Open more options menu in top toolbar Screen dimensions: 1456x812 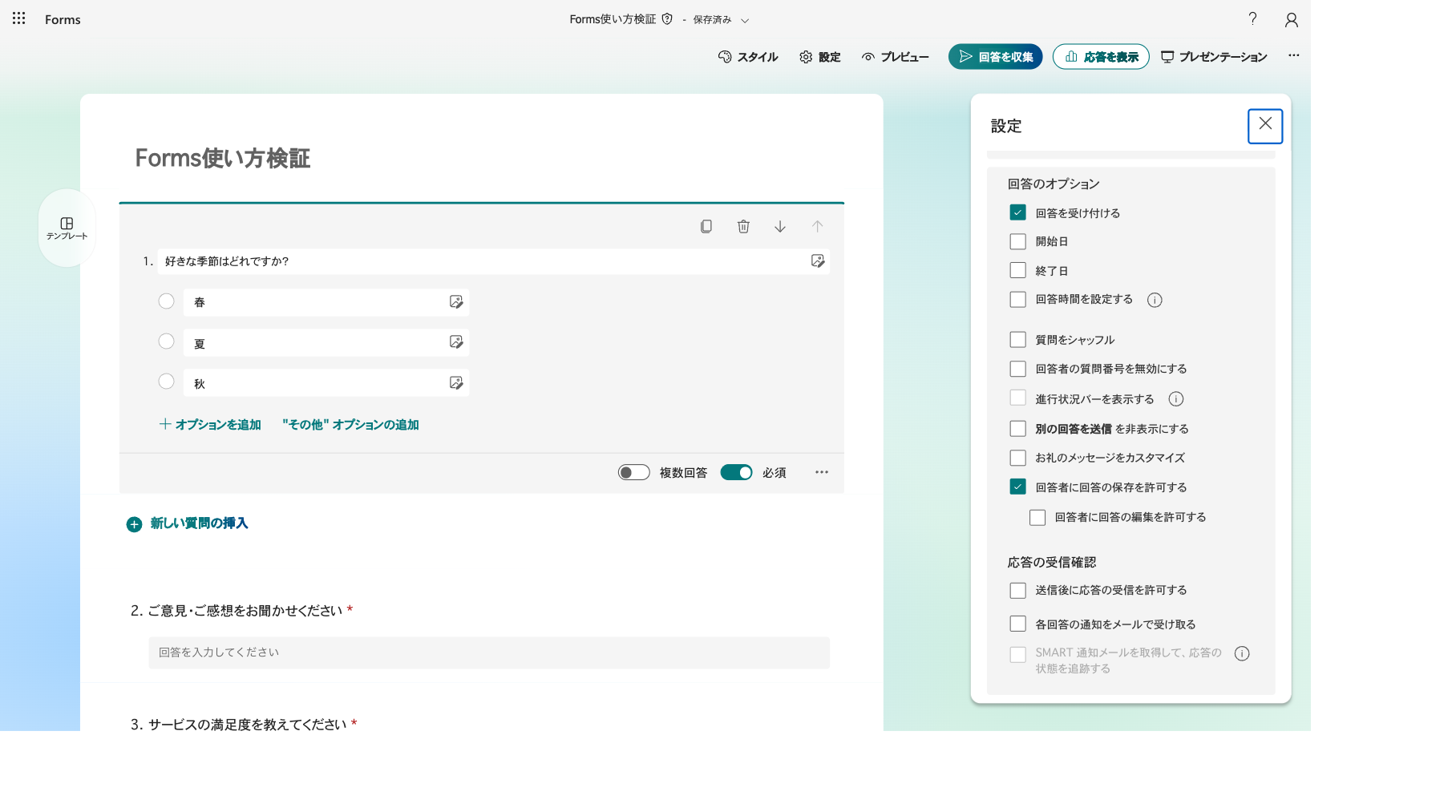pyautogui.click(x=1294, y=56)
